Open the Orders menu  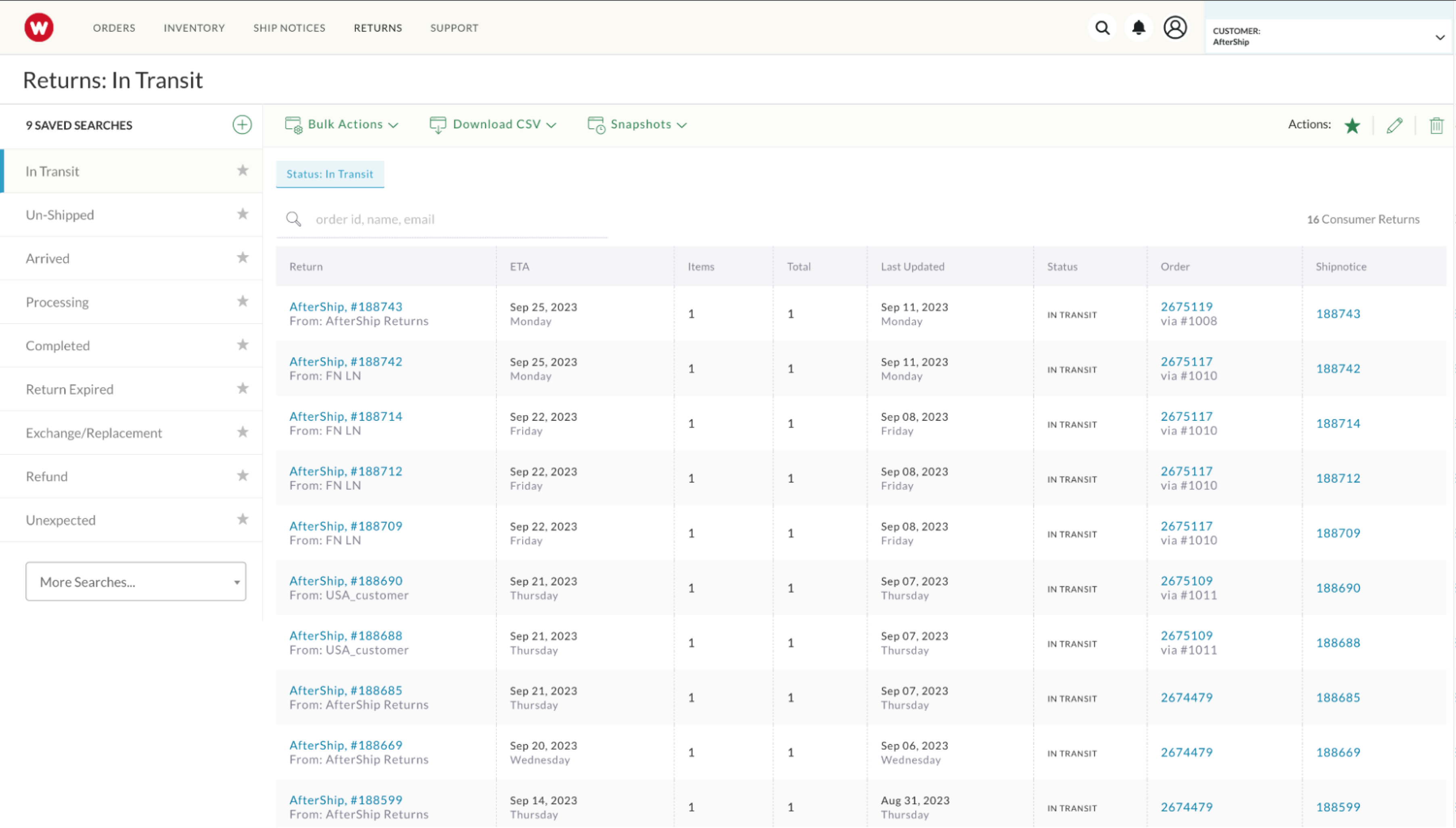coord(114,28)
